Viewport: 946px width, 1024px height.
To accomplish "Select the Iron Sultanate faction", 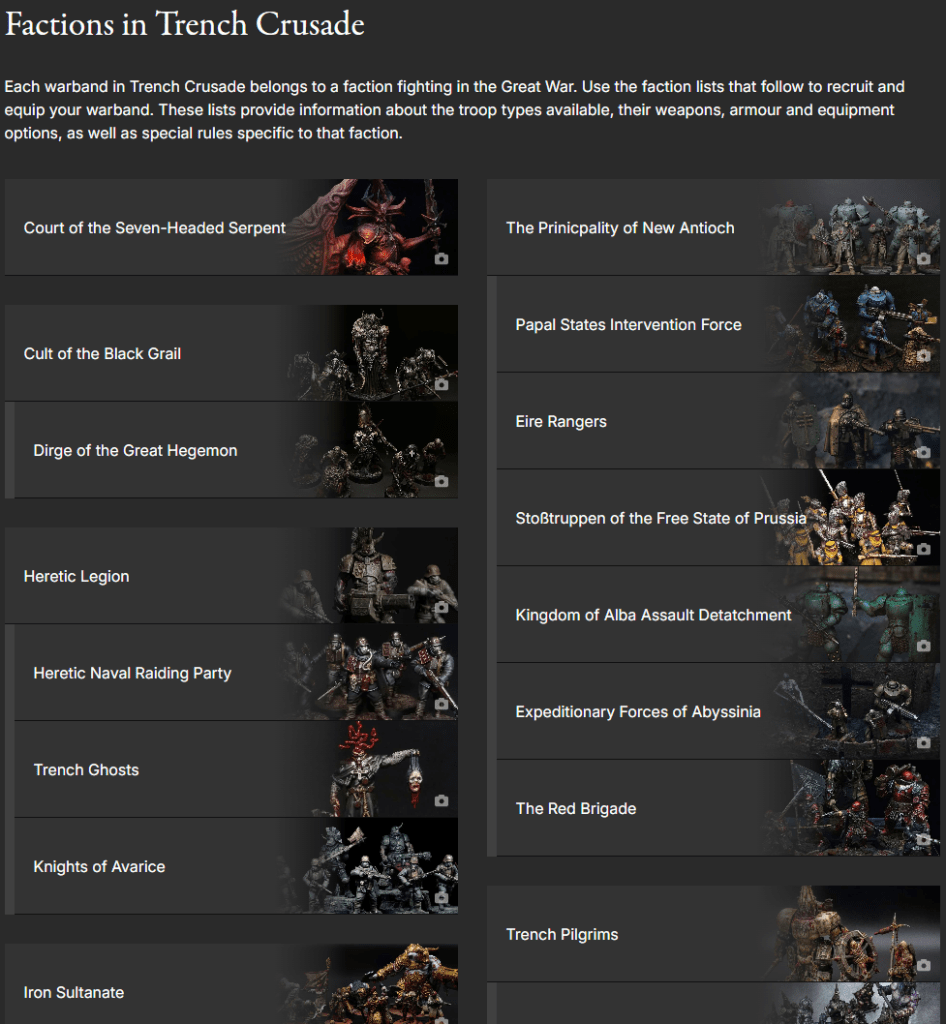I will click(x=74, y=993).
